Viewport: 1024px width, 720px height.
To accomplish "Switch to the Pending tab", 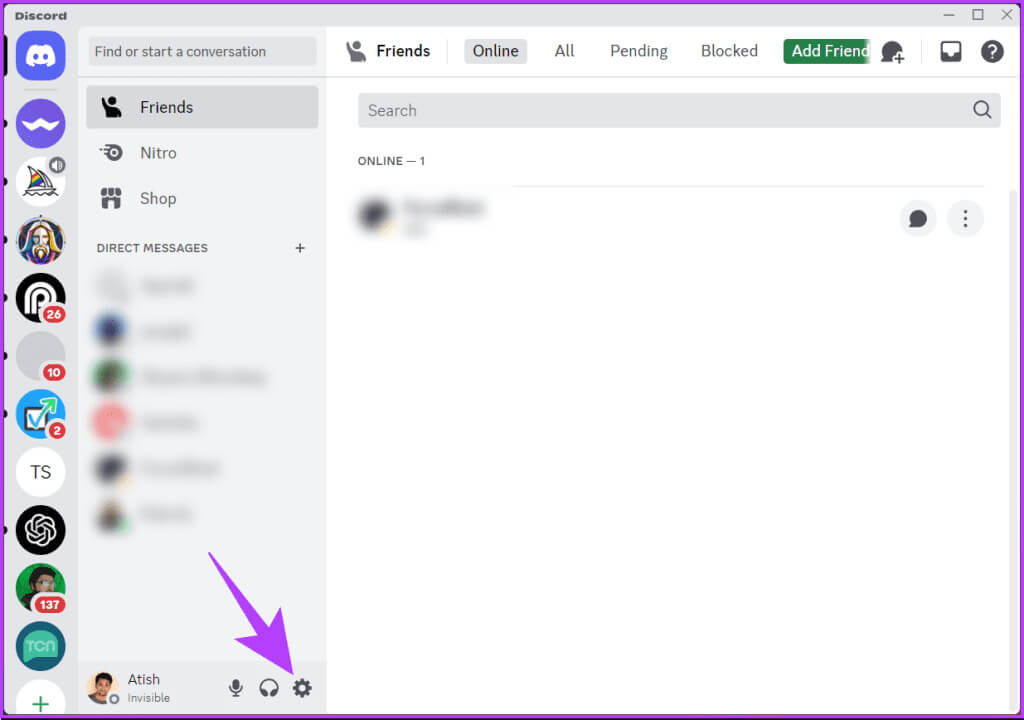I will 639,51.
